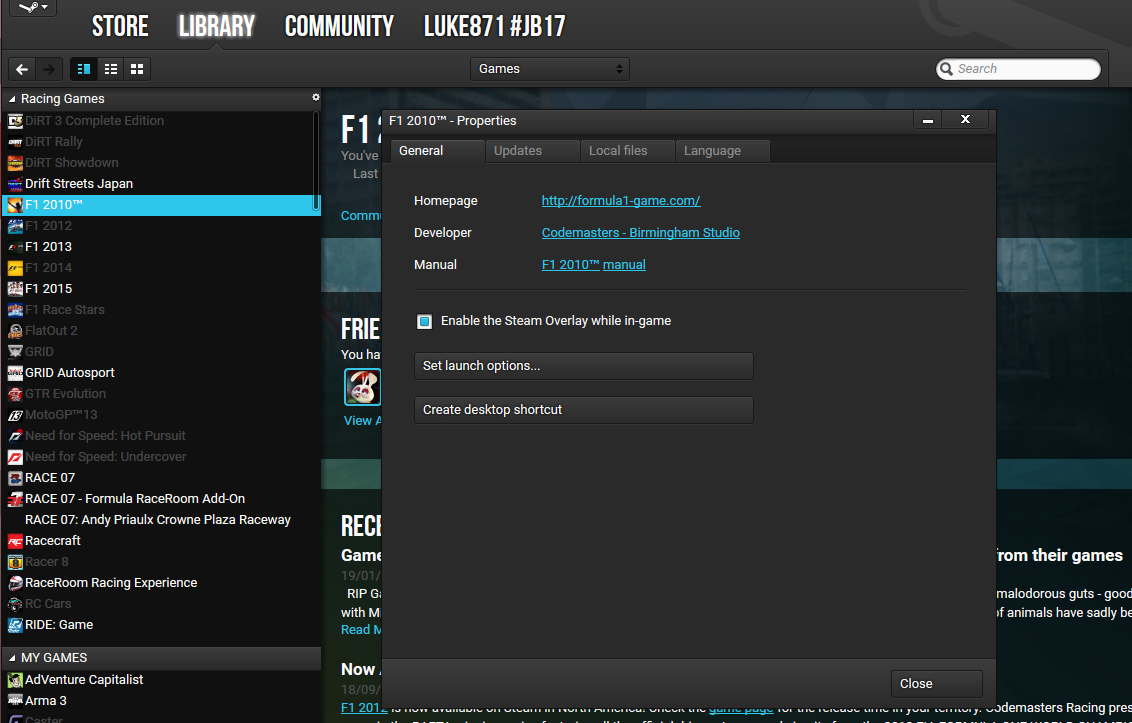
Task: Click the AdVenture Capitalist game icon
Action: (x=15, y=680)
